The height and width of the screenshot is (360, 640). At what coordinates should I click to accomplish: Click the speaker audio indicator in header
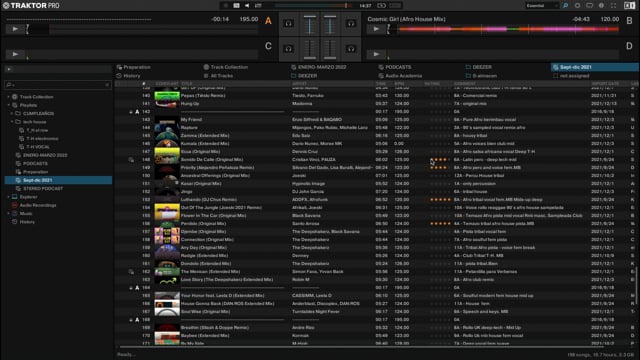pos(247,5)
